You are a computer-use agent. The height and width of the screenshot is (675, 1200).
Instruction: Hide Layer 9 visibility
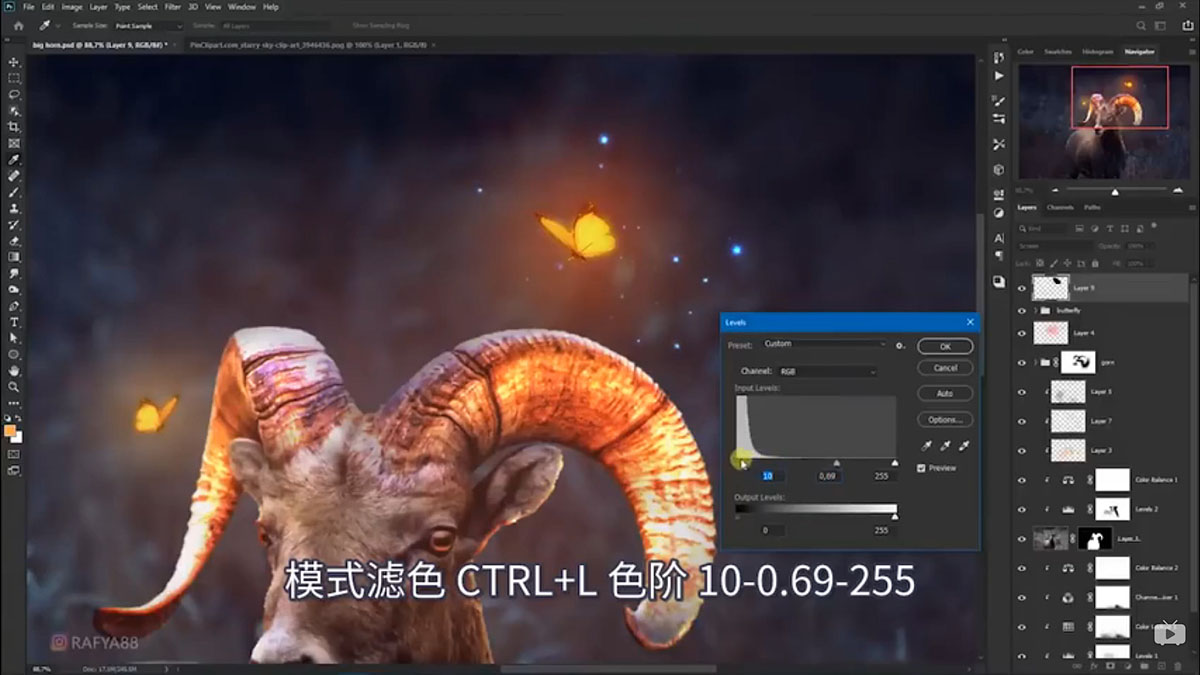[x=1022, y=288]
